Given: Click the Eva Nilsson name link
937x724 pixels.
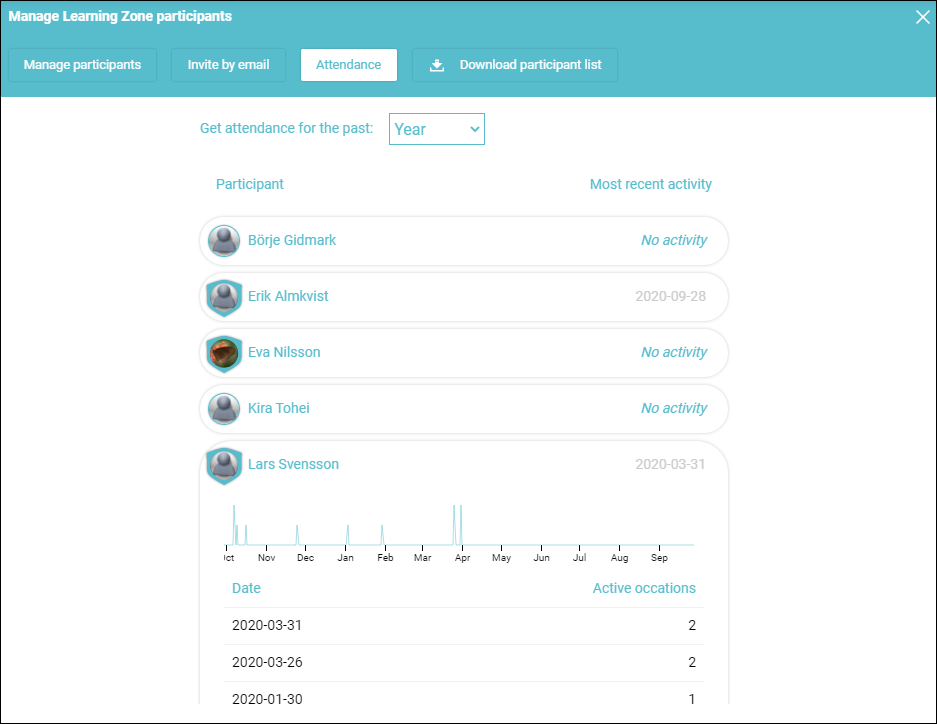Looking at the screenshot, I should coord(284,352).
